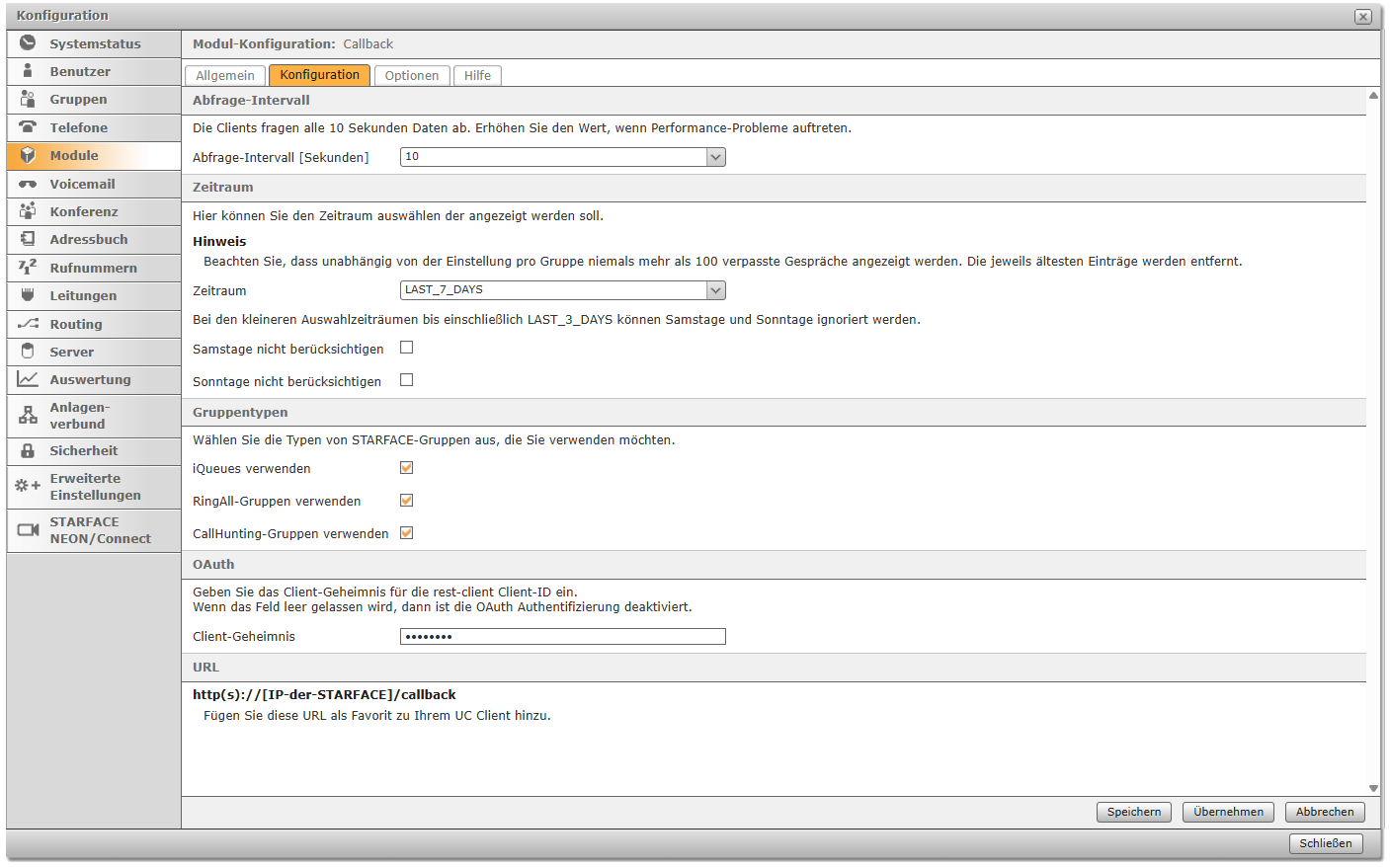
Task: Open the Optionen tab
Action: (x=412, y=76)
